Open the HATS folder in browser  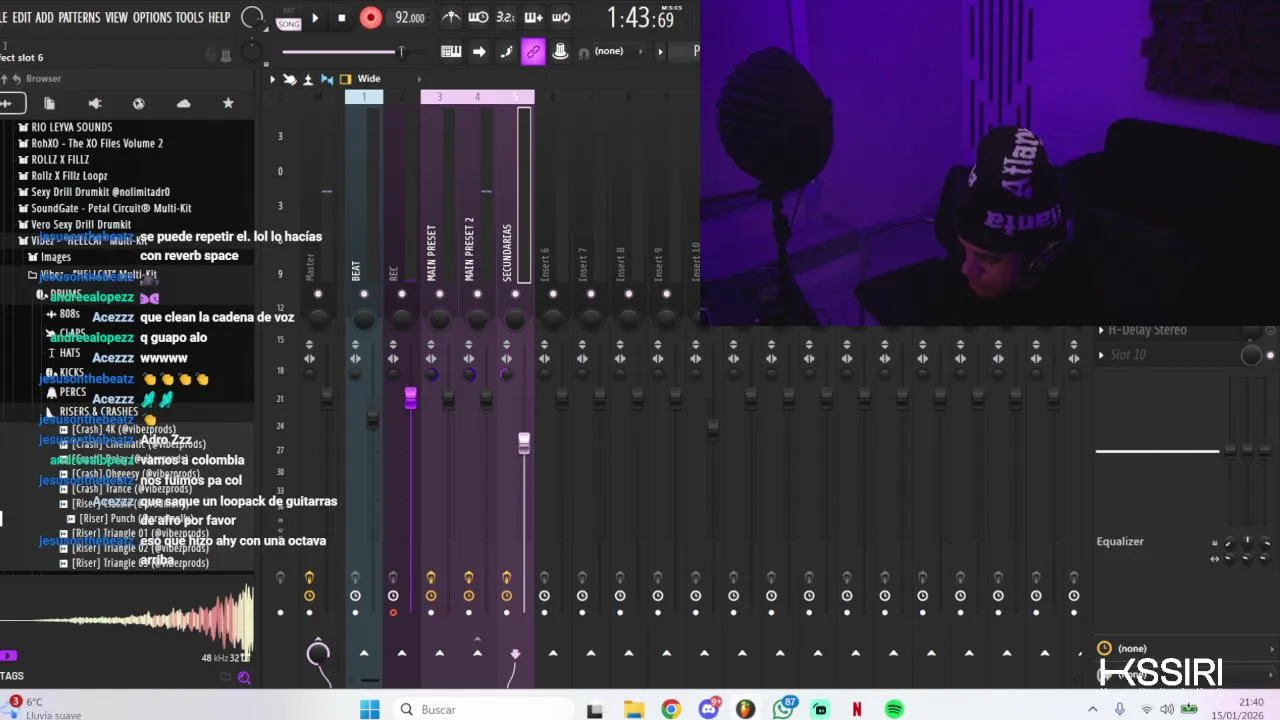(x=63, y=353)
